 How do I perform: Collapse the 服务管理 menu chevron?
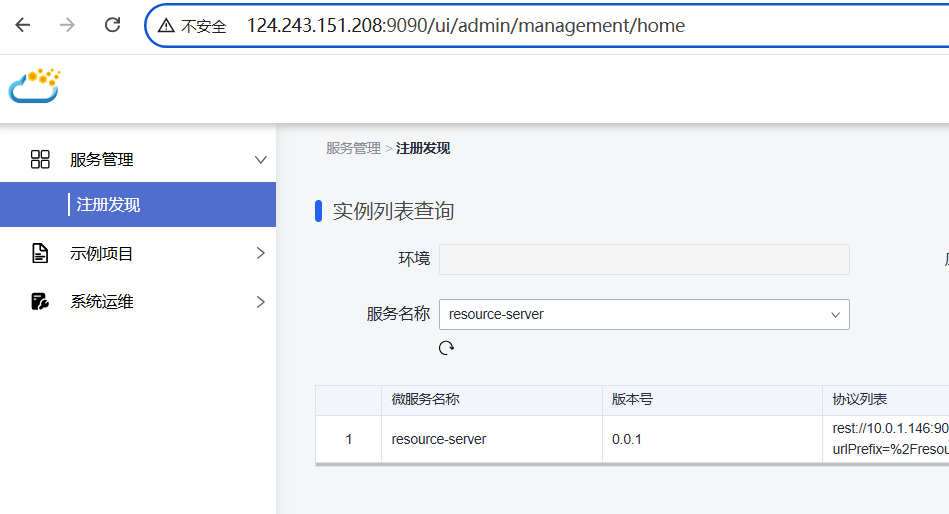[261, 160]
